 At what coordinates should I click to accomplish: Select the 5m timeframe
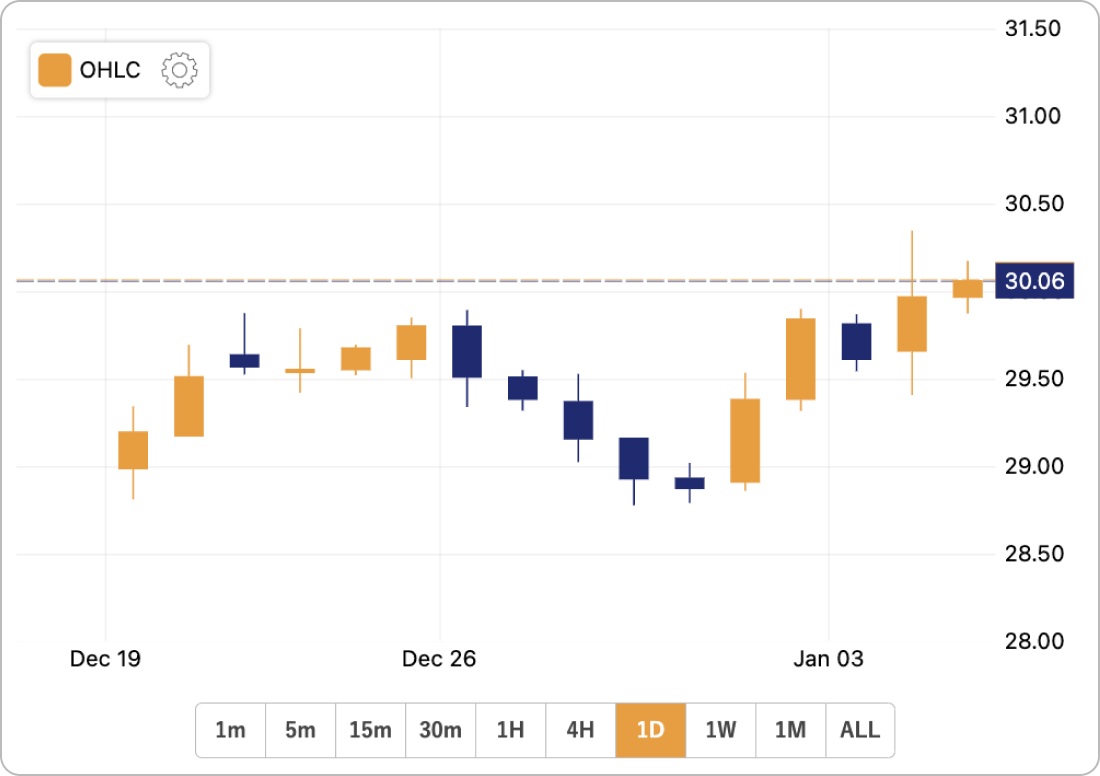[300, 730]
